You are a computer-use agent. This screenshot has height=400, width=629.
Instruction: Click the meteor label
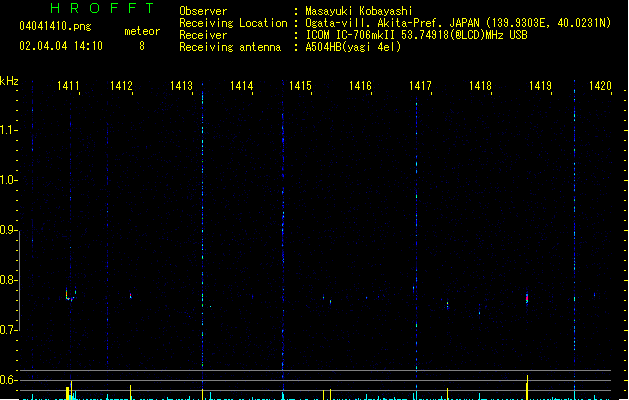pyautogui.click(x=142, y=31)
